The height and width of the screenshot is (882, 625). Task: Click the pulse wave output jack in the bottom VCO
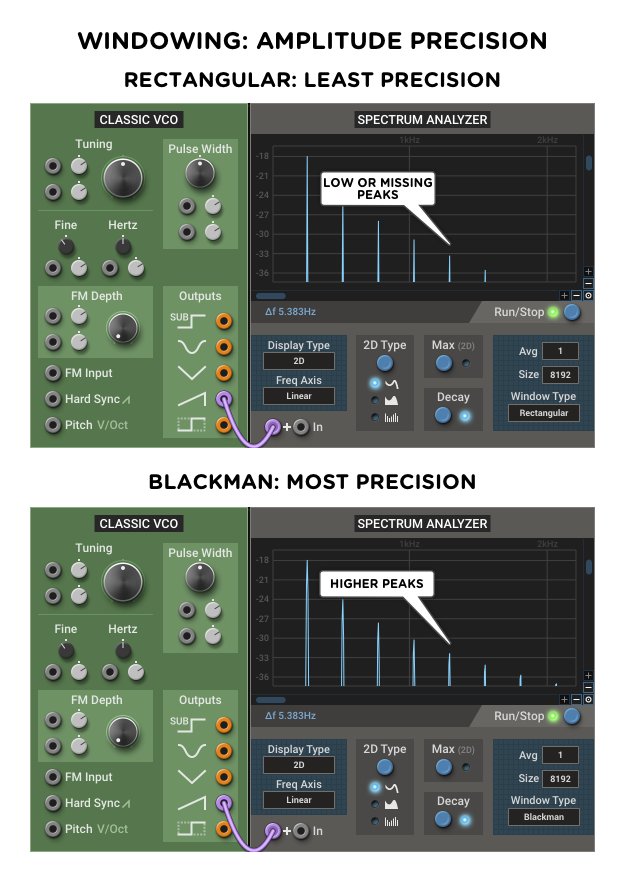[x=223, y=829]
